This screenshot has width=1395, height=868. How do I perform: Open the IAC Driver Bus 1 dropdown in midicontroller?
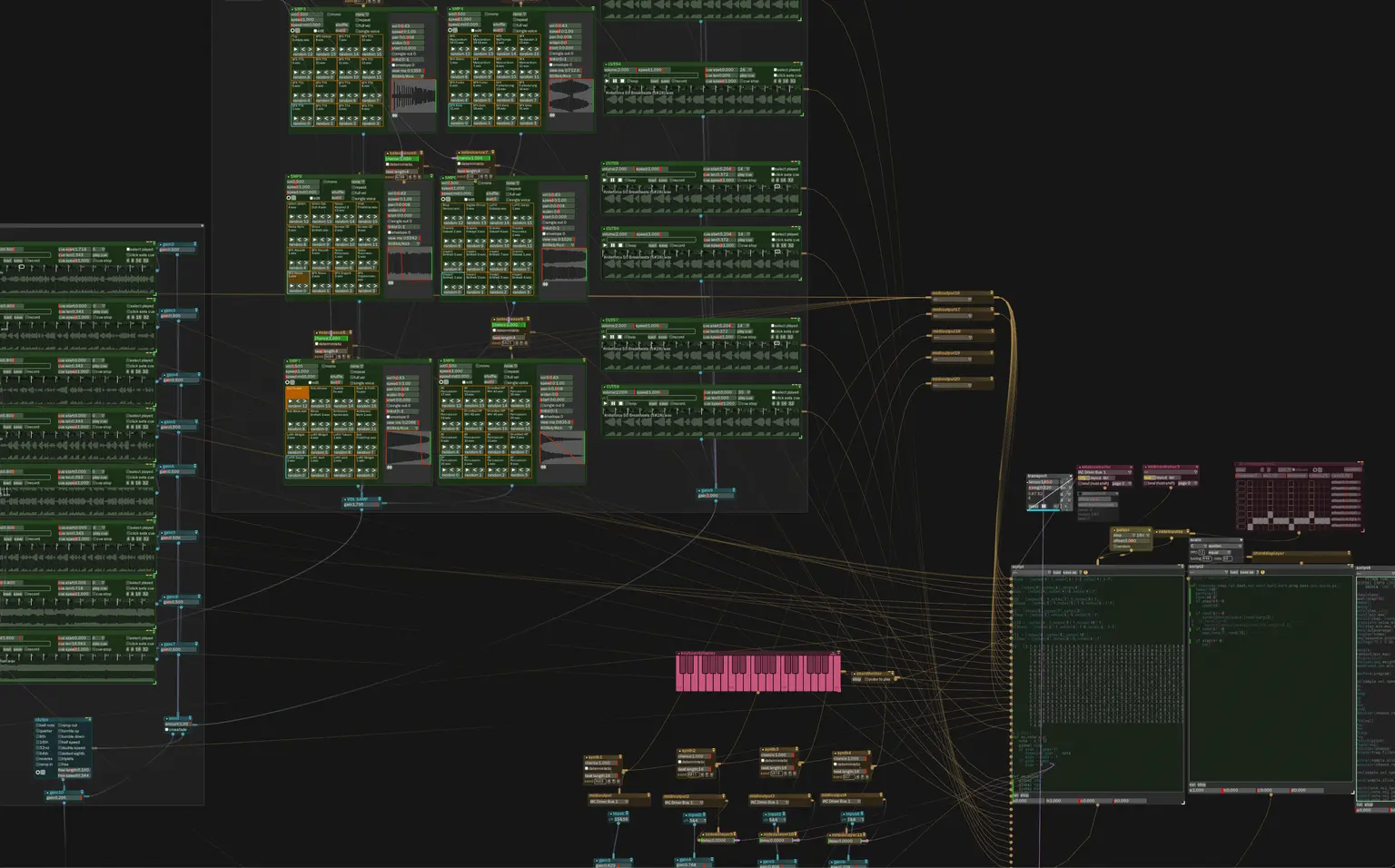pyautogui.click(x=1104, y=472)
